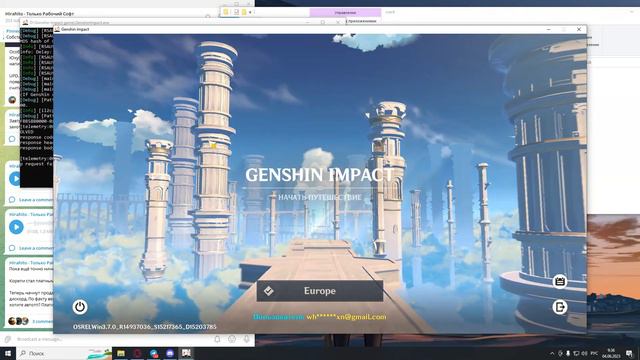
Task: Play the upper Telegram voice message
Action: pyautogui.click(x=16, y=179)
